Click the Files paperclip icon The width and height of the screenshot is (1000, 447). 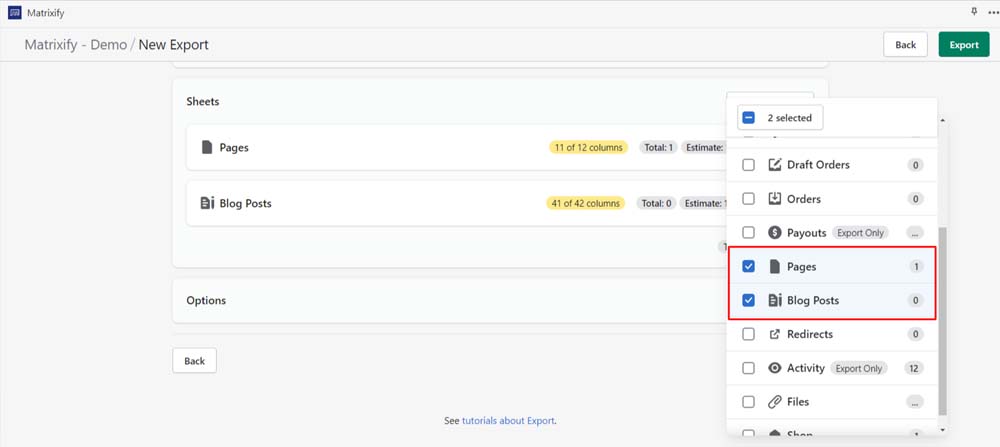coord(774,402)
